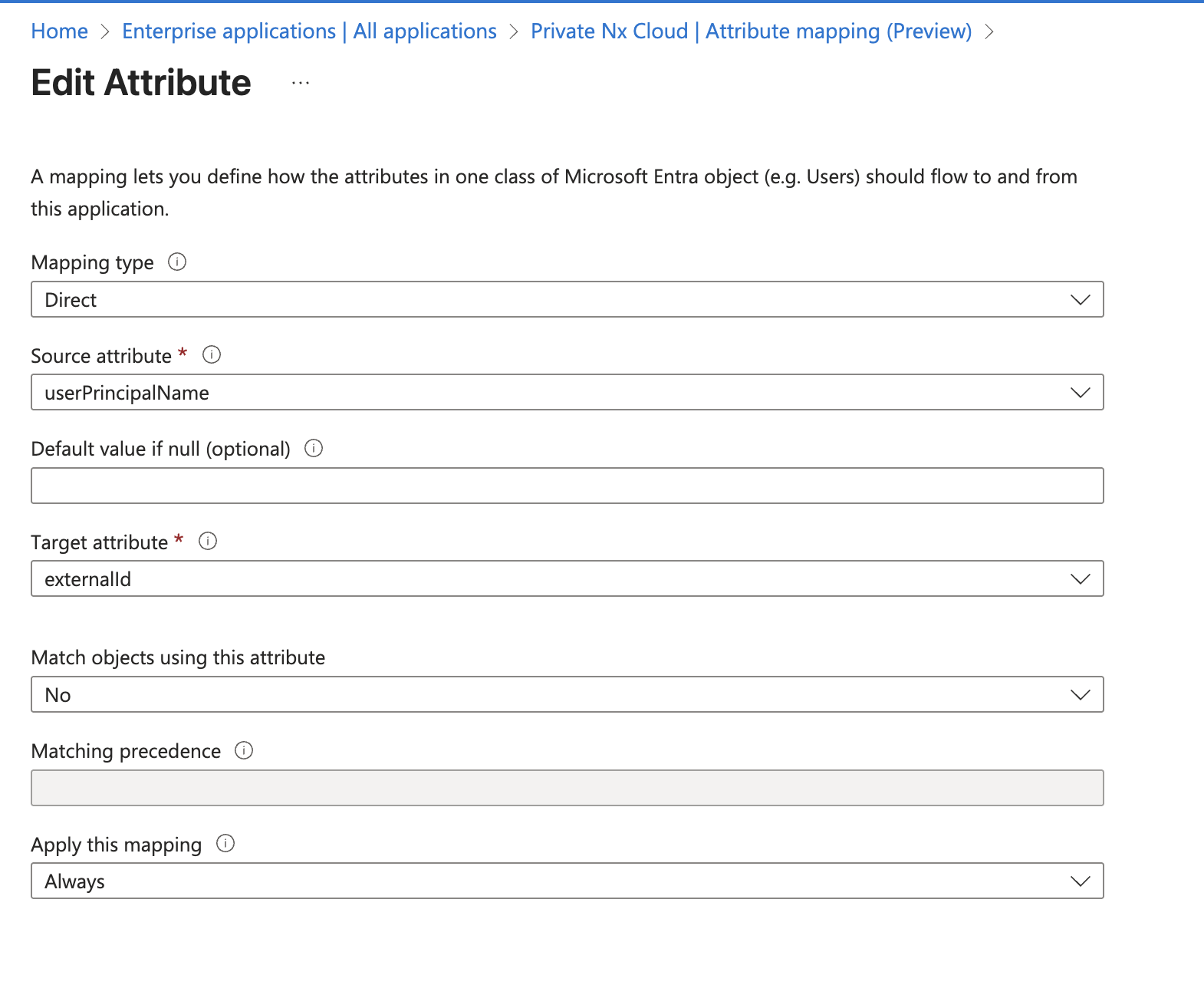Expand the Match objects using this attribute dropdown
Image resolution: width=1204 pixels, height=1008 pixels.
coord(567,695)
